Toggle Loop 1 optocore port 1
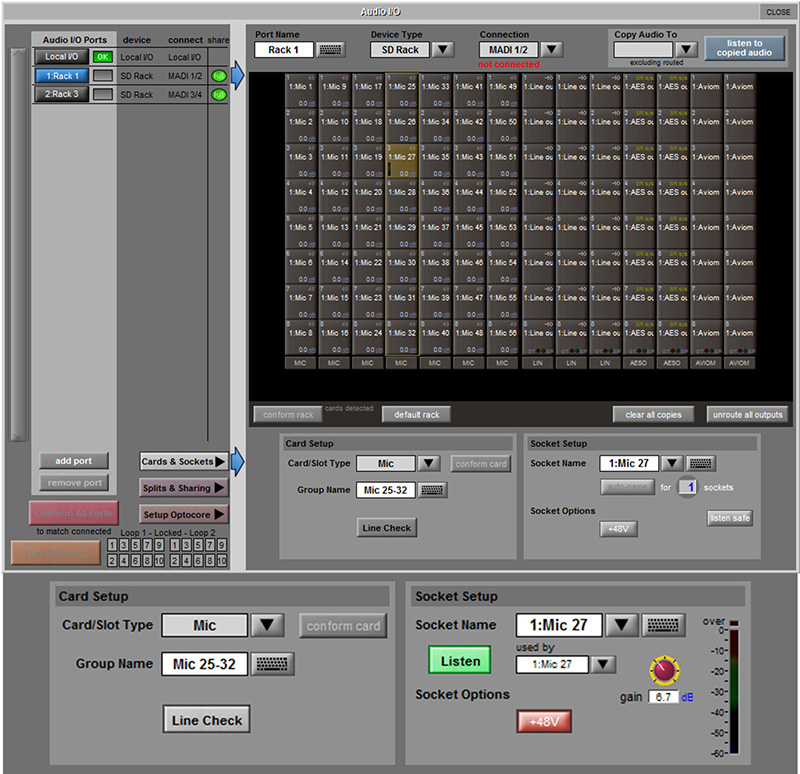This screenshot has width=800, height=774. tap(112, 545)
